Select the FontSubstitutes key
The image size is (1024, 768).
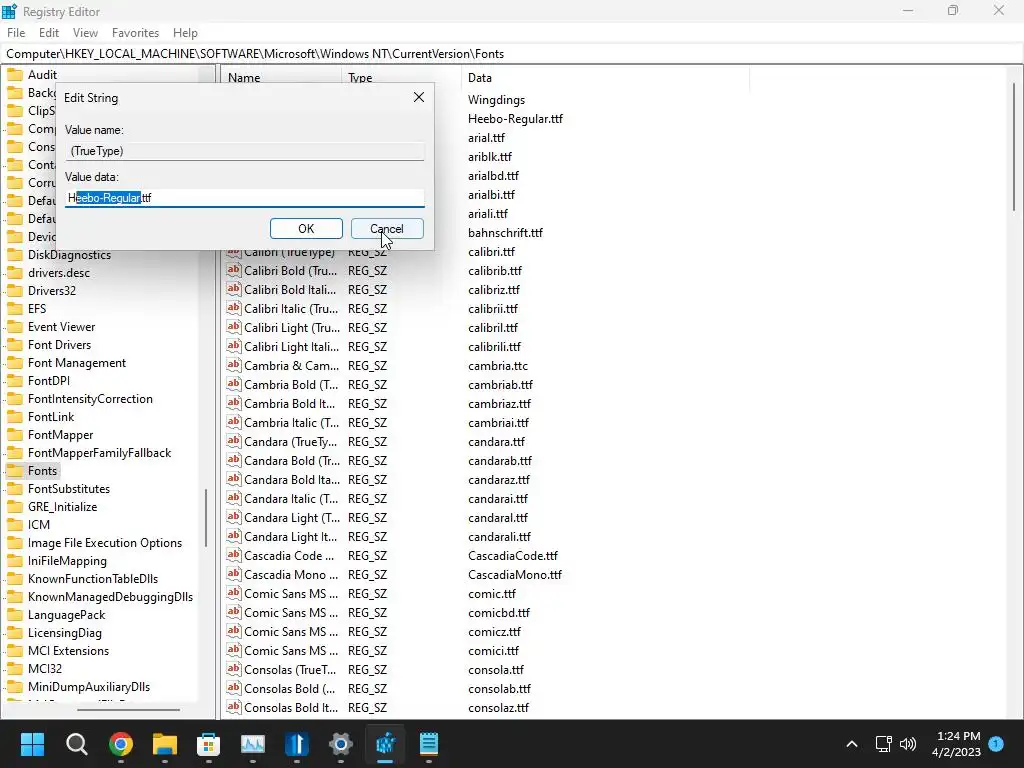pyautogui.click(x=69, y=488)
